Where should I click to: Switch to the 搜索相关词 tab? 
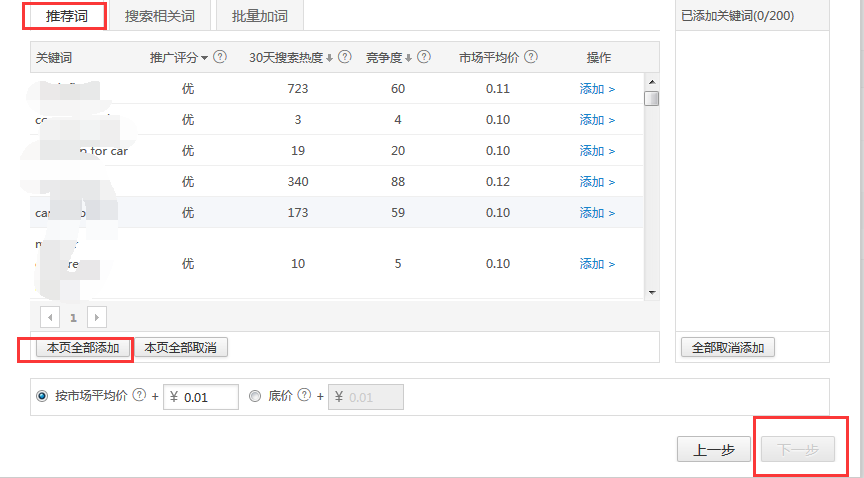click(x=160, y=17)
